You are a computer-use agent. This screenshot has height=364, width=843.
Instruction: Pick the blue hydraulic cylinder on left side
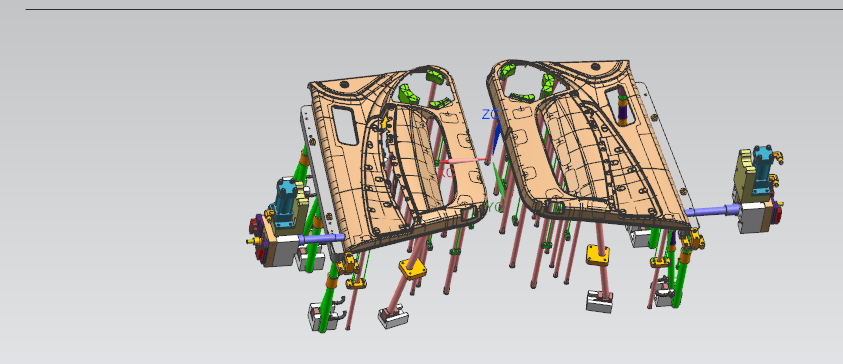click(x=285, y=204)
